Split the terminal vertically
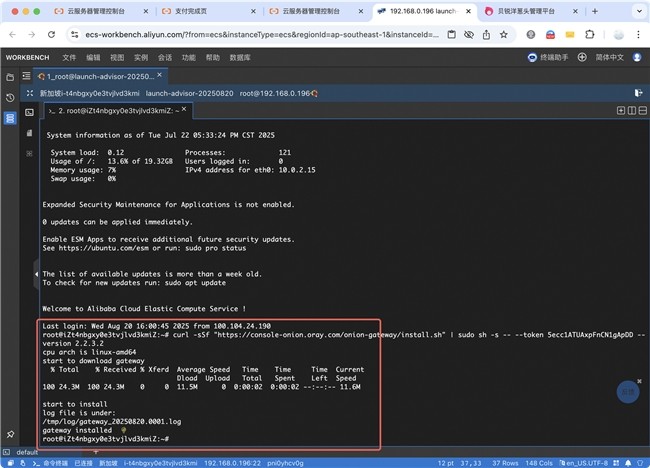The width and height of the screenshot is (650, 468). [632, 110]
